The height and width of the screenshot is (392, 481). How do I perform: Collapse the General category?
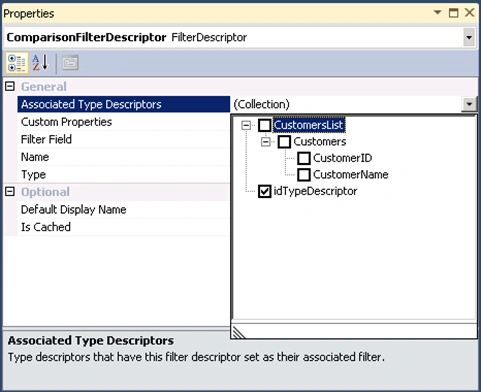coord(10,87)
